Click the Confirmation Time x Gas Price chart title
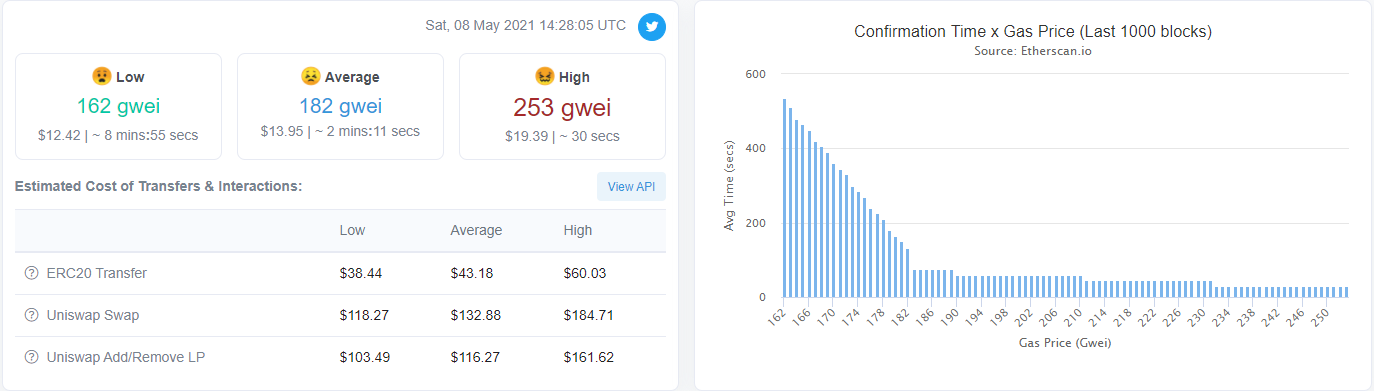This screenshot has width=1374, height=391. pos(1033,32)
